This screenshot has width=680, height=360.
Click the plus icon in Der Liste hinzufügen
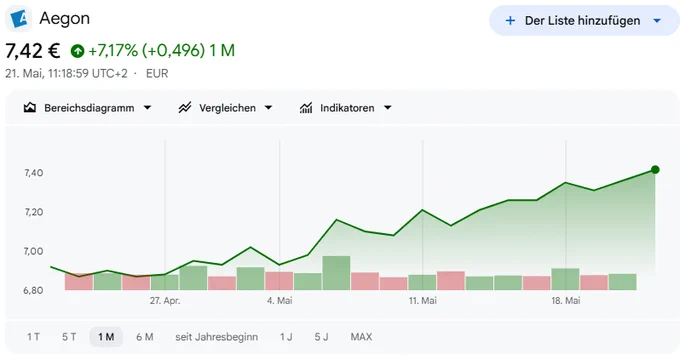pos(510,20)
